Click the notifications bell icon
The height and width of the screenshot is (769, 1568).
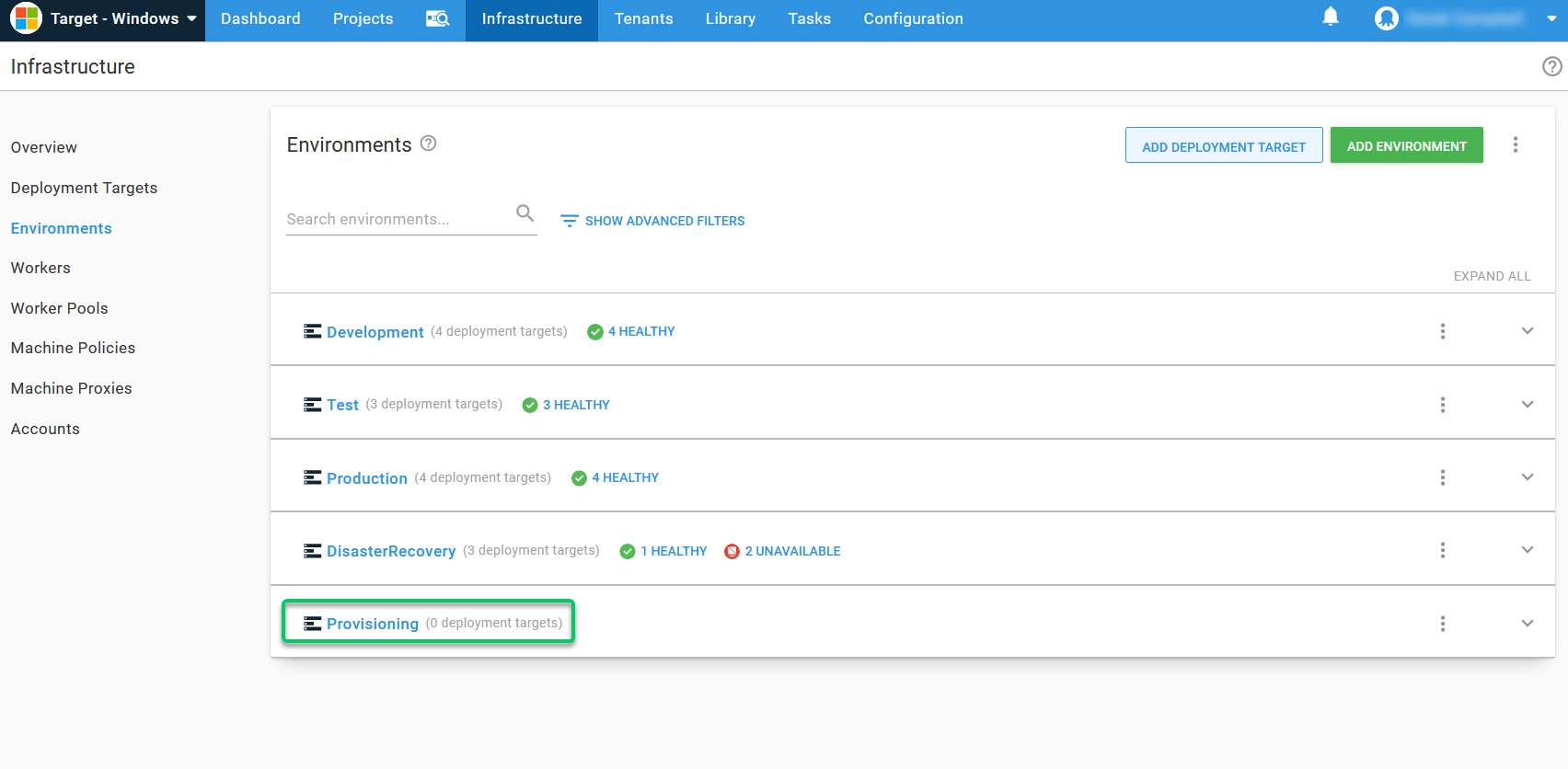pyautogui.click(x=1330, y=17)
